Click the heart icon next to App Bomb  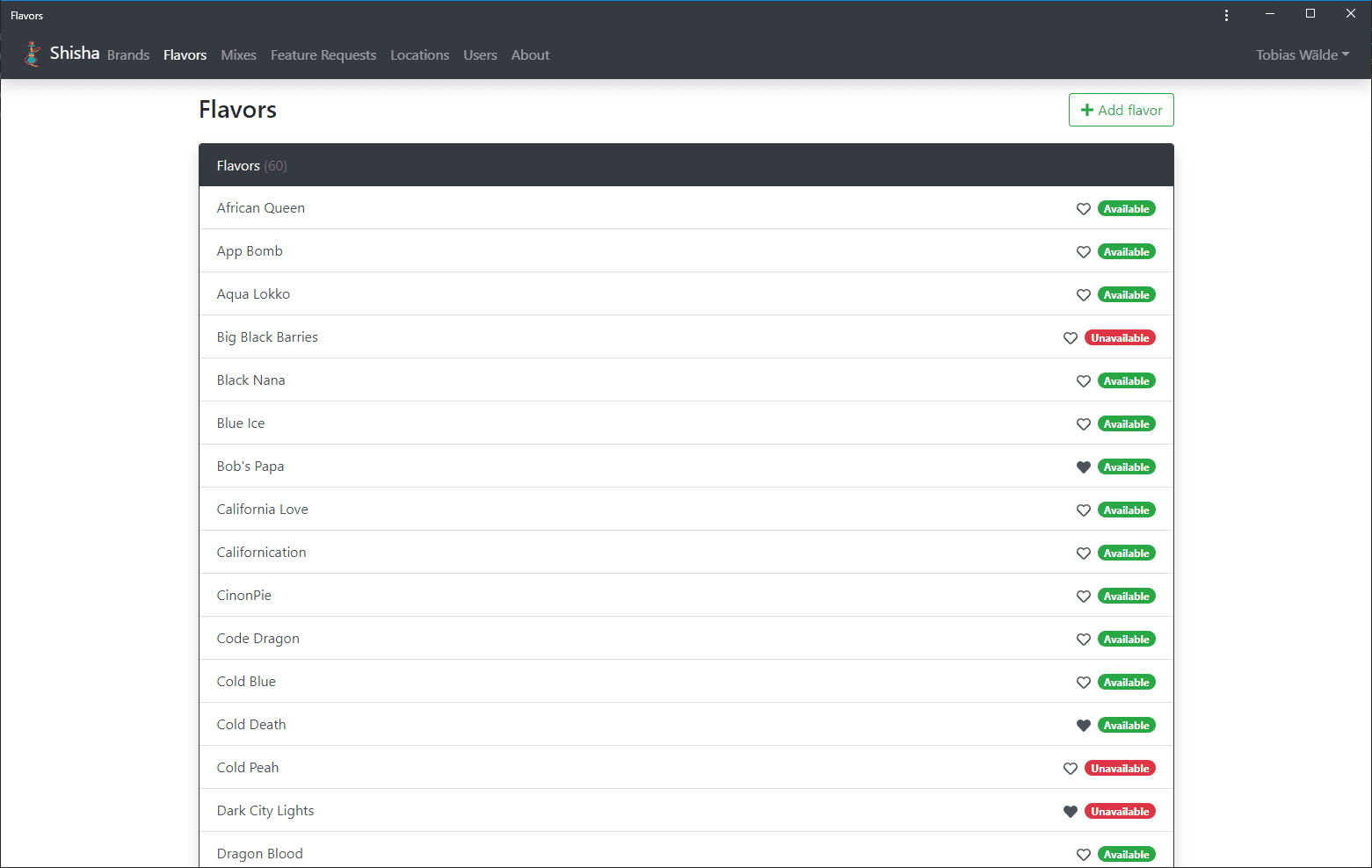click(1084, 252)
